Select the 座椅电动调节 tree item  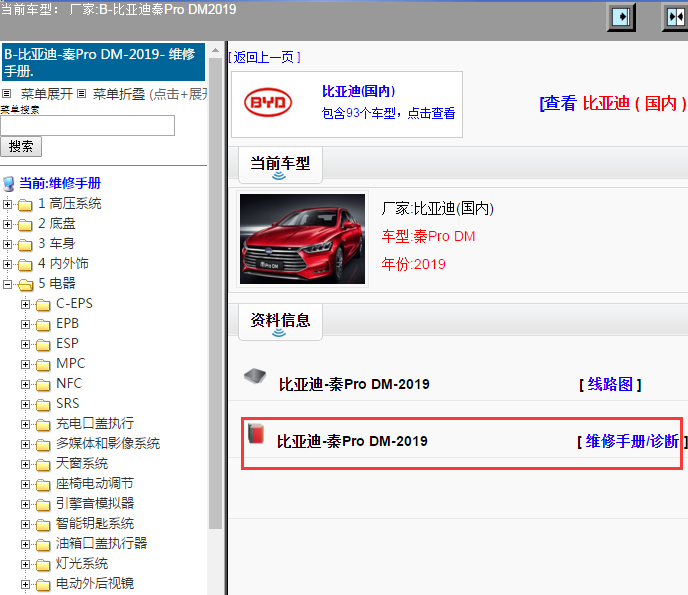95,484
